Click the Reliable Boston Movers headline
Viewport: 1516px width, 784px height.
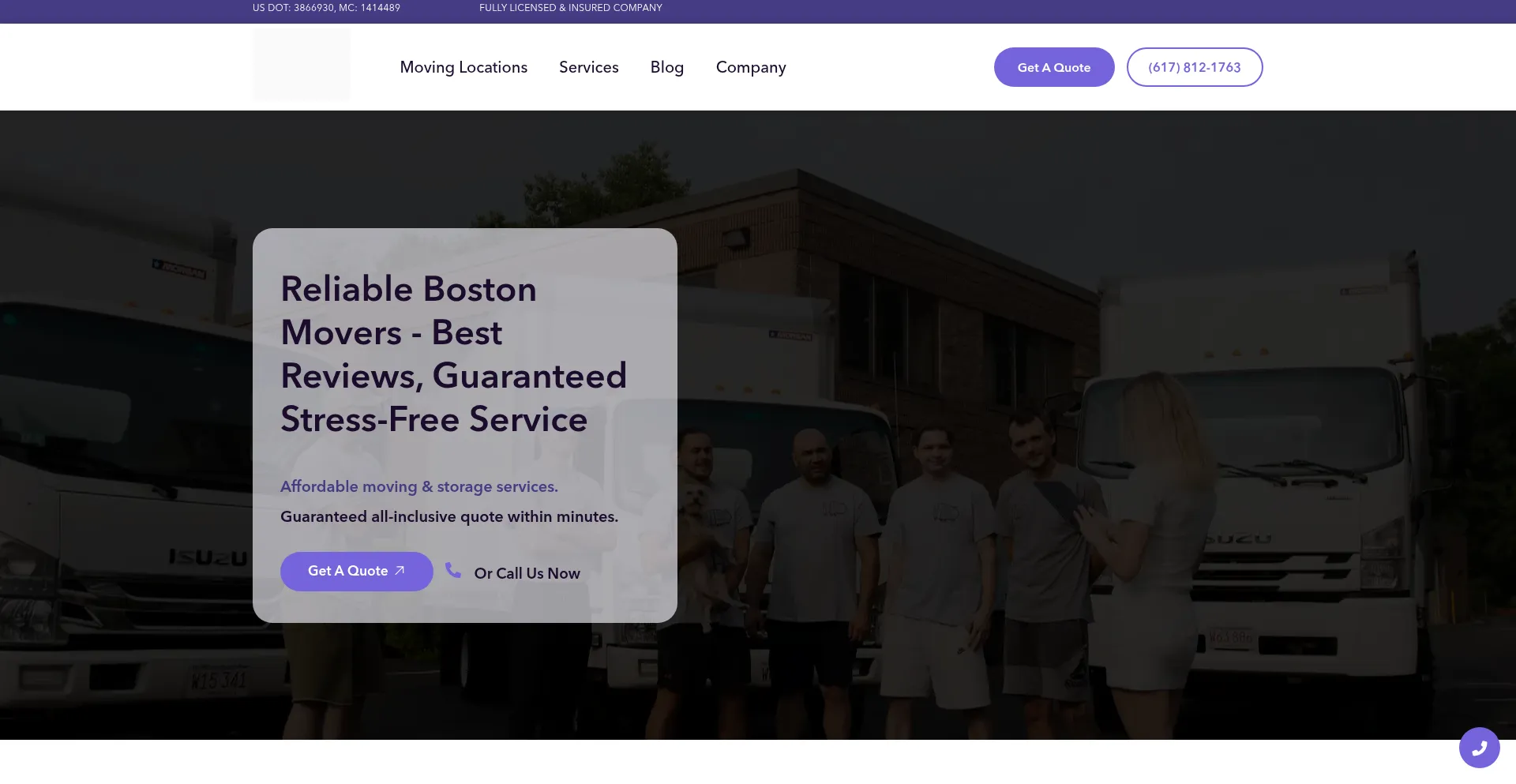pyautogui.click(x=454, y=354)
